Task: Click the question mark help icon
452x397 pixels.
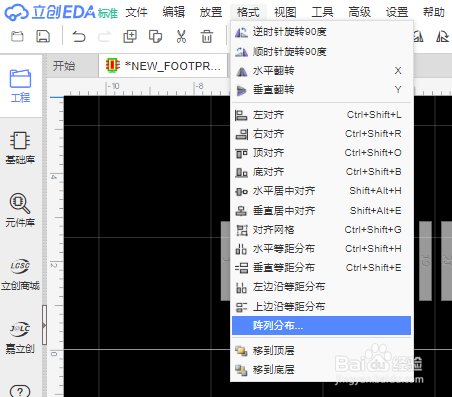Action: pyautogui.click(x=20, y=391)
